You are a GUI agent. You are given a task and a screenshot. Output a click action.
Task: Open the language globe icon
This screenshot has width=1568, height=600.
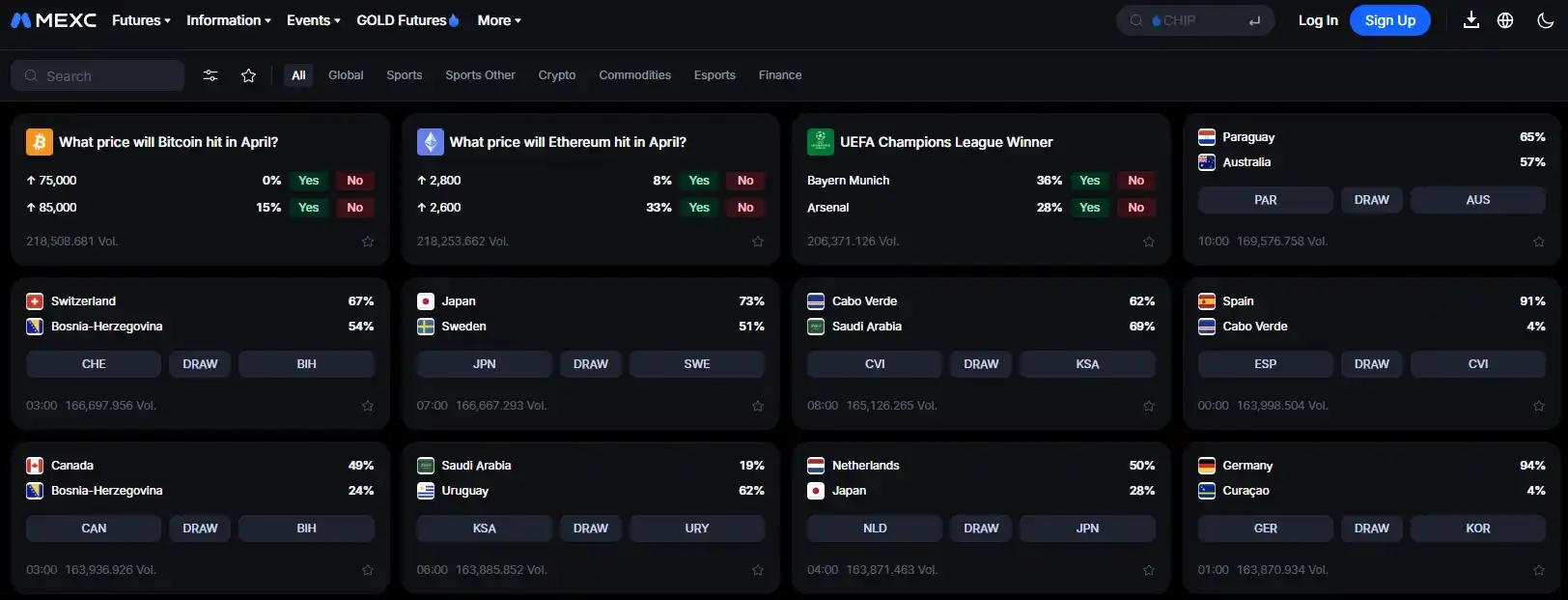pos(1505,20)
